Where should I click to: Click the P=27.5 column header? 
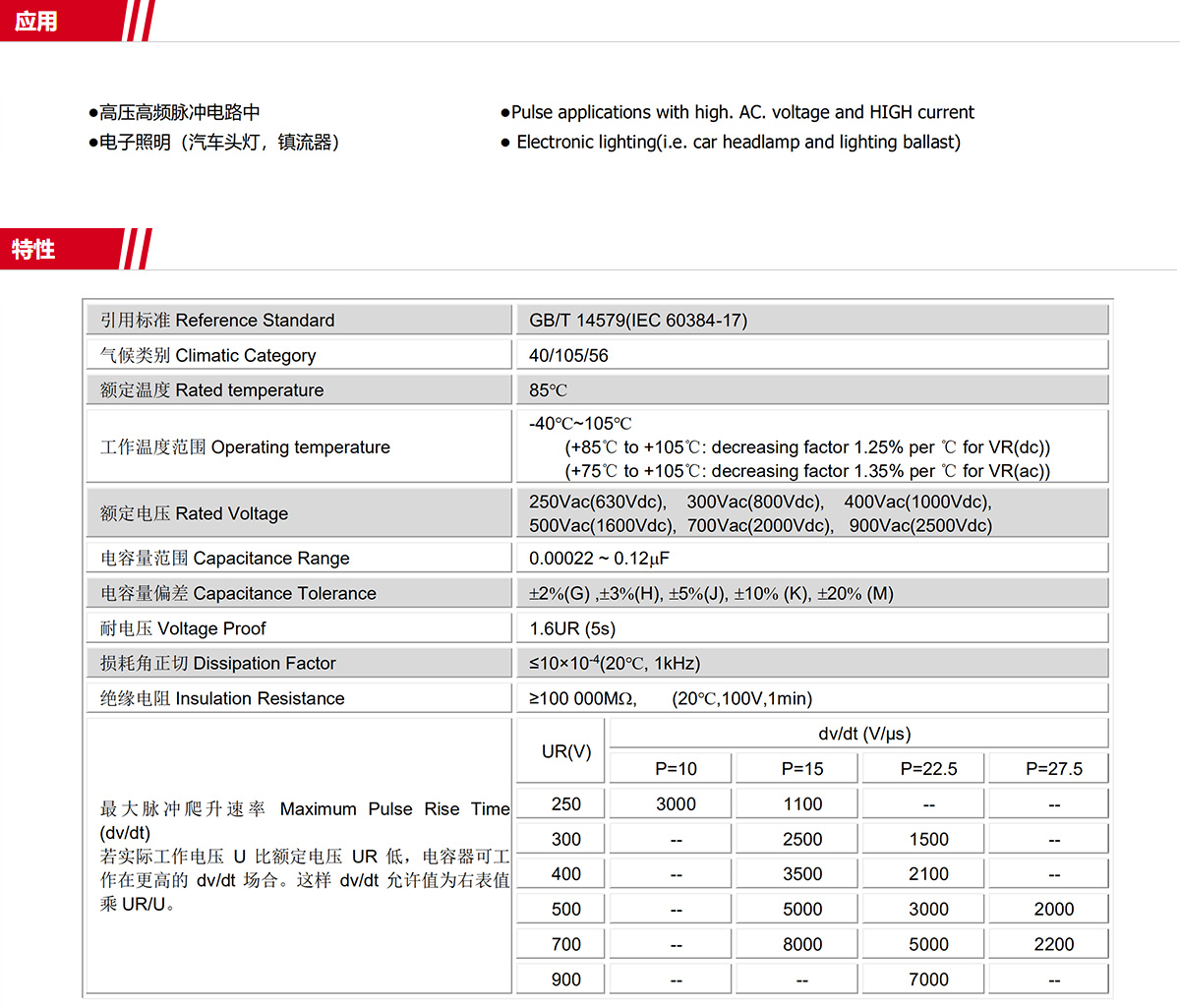pos(1048,768)
